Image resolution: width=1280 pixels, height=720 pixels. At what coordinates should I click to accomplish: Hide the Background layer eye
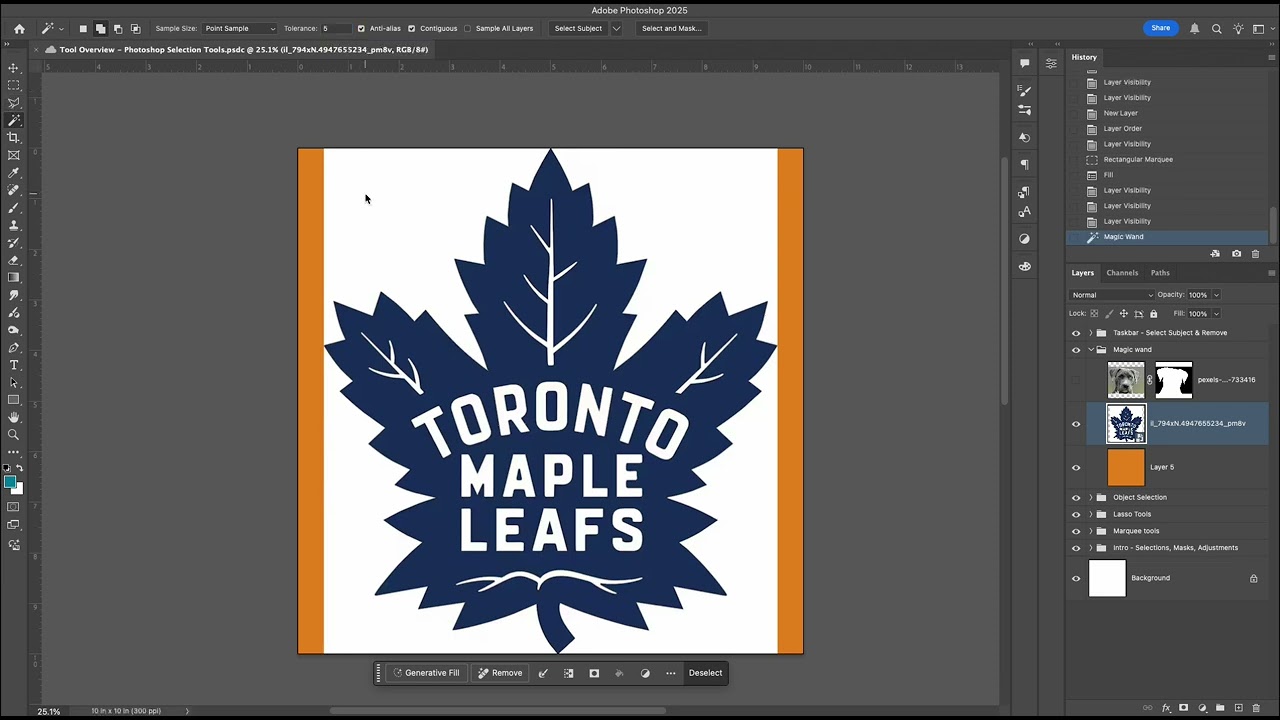coord(1076,578)
